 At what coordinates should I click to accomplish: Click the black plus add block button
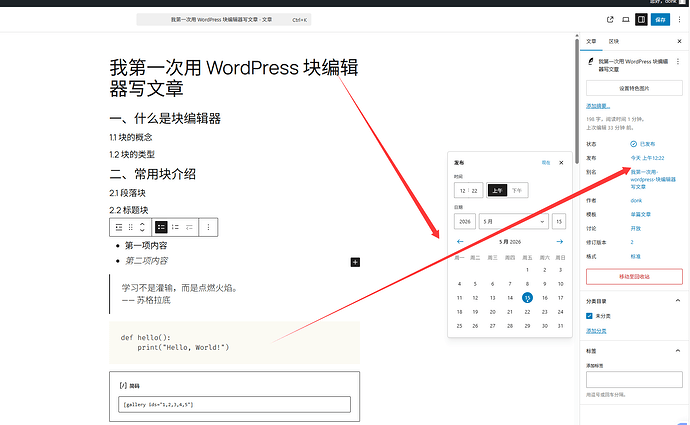(355, 262)
